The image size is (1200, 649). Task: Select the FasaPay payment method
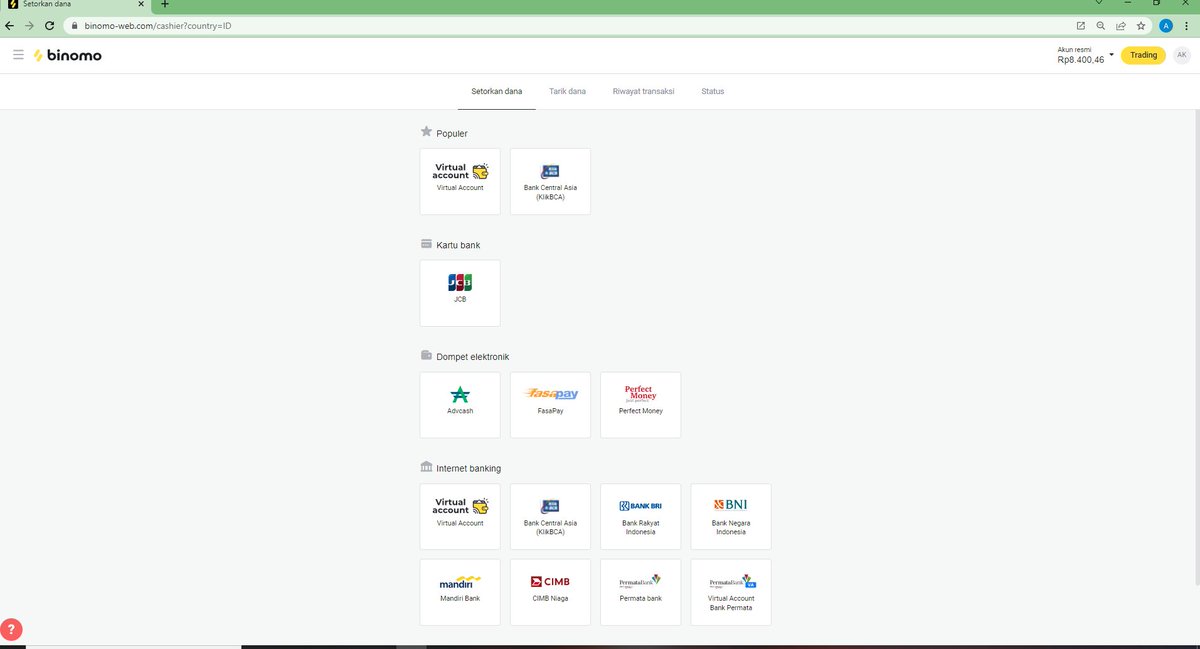tap(550, 405)
